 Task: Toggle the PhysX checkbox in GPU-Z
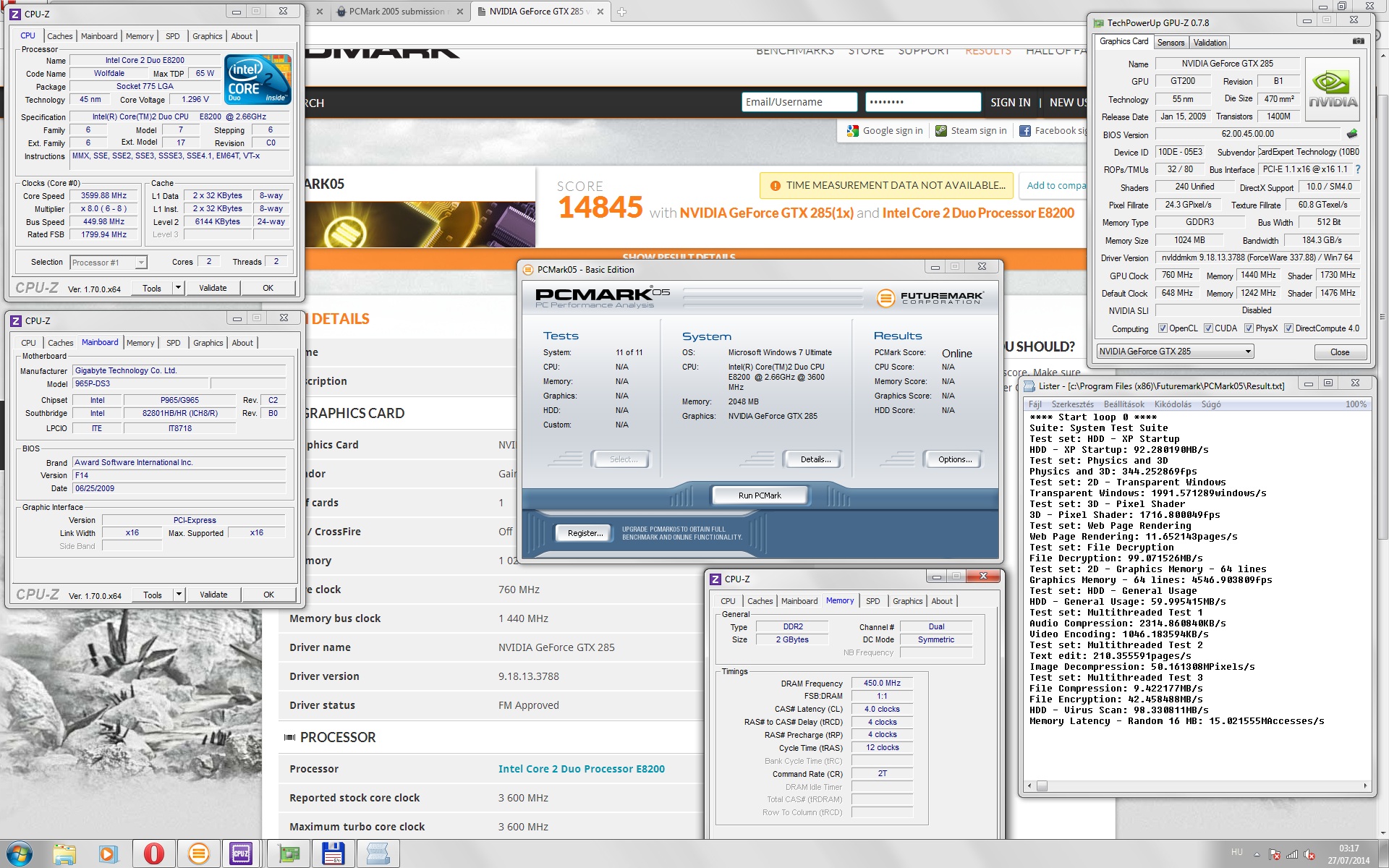[1249, 328]
